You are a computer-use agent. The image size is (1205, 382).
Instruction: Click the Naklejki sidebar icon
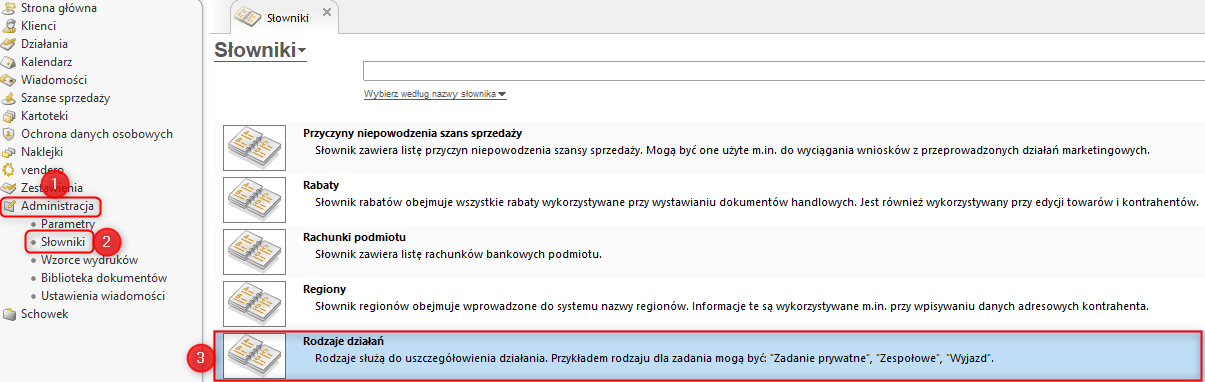(x=10, y=151)
